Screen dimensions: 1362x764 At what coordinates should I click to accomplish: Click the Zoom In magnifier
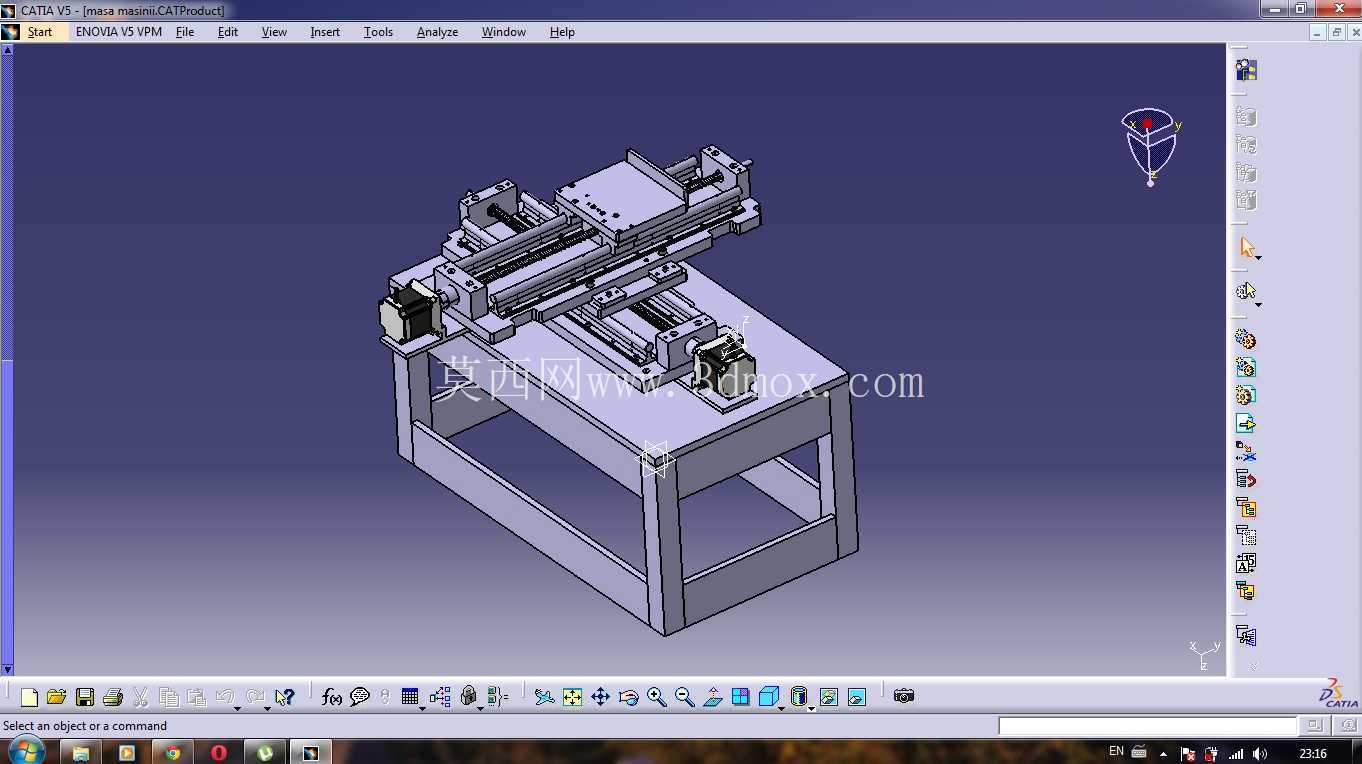[656, 697]
